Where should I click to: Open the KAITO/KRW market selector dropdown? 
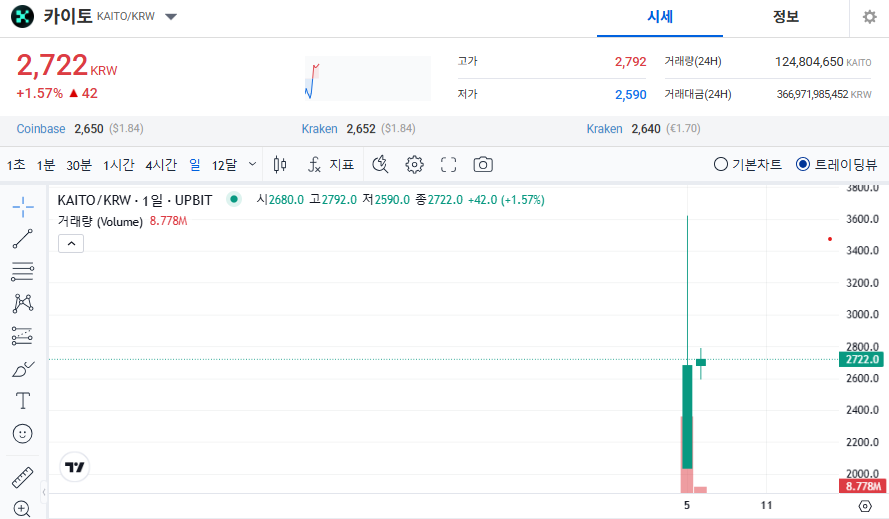(x=171, y=16)
